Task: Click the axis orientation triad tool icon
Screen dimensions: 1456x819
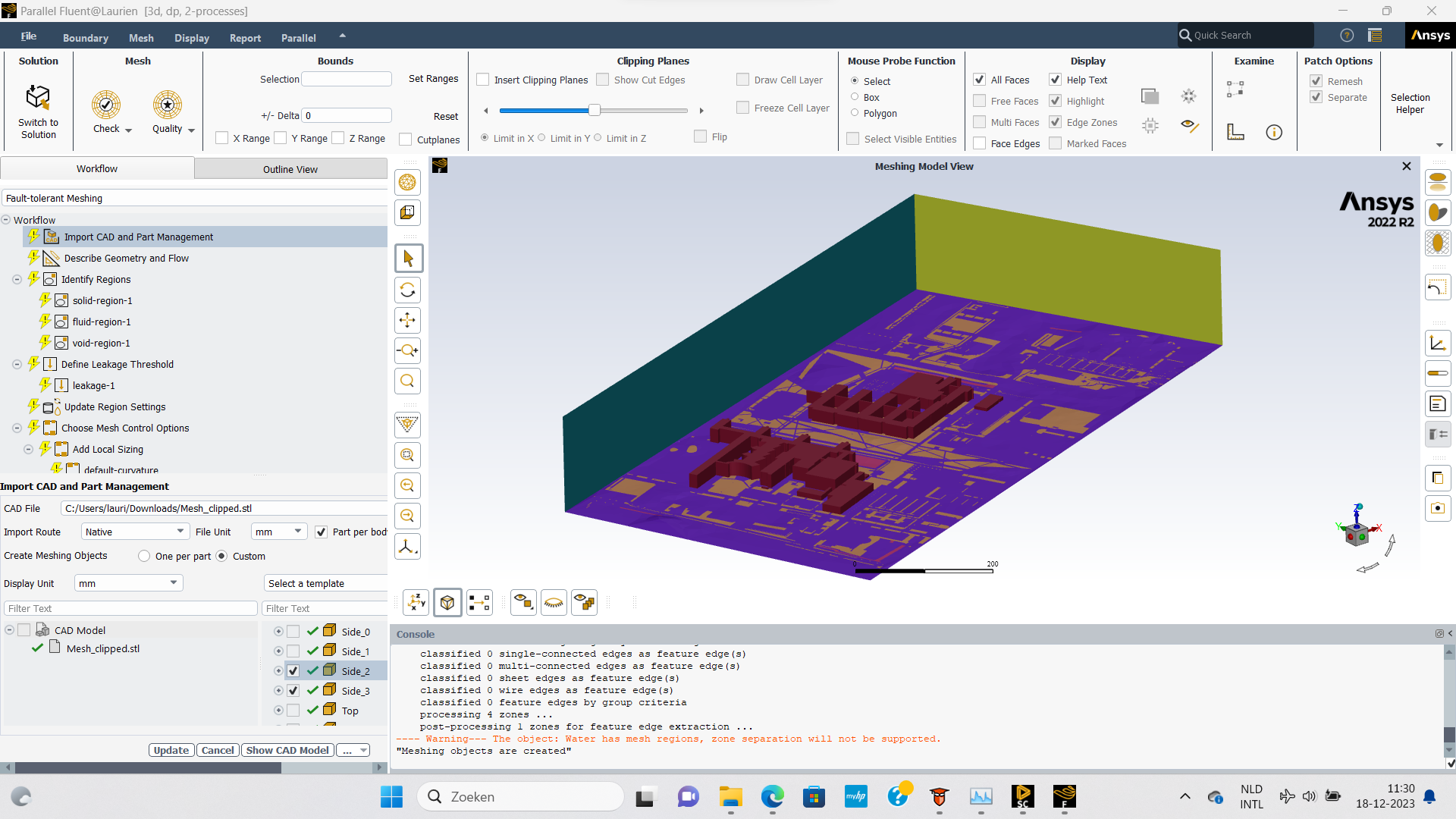Action: [408, 547]
